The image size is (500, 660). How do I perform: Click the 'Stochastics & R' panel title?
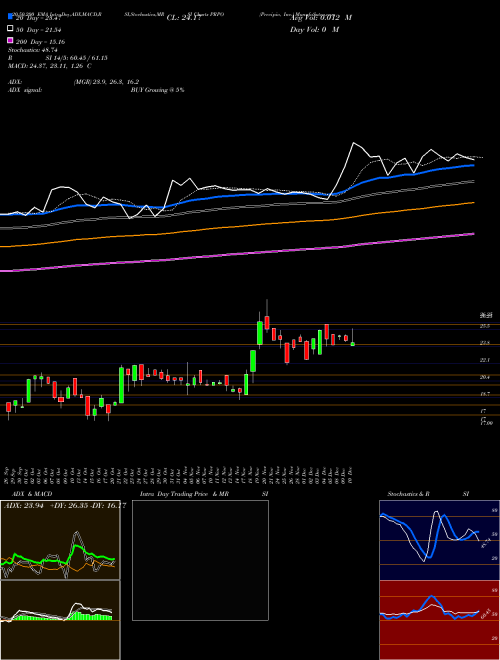[408, 494]
